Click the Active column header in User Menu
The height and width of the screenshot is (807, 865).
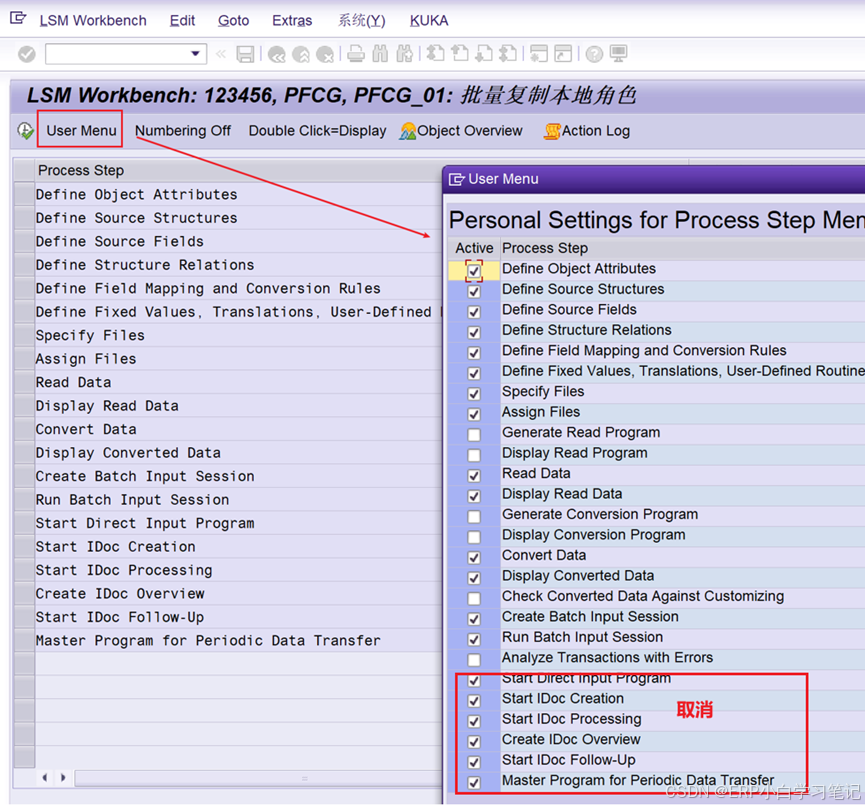[x=474, y=248]
